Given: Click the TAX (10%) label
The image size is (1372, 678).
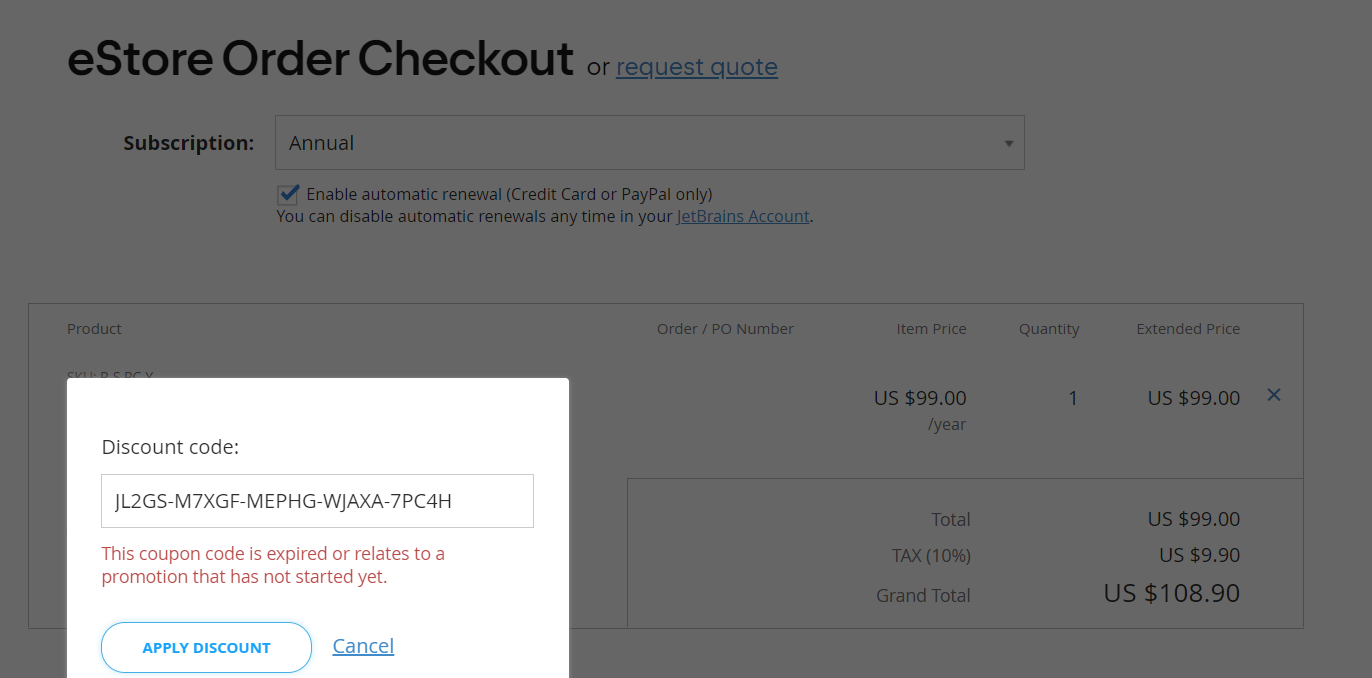Looking at the screenshot, I should [x=931, y=555].
